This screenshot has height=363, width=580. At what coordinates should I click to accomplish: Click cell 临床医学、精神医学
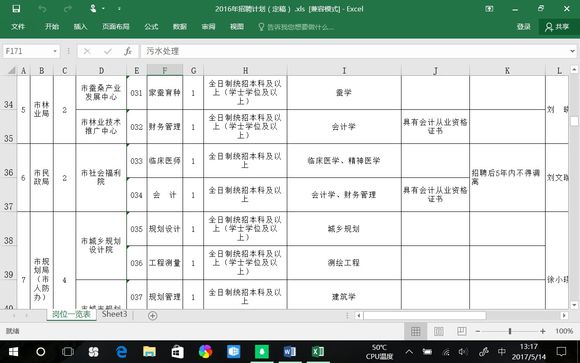344,161
